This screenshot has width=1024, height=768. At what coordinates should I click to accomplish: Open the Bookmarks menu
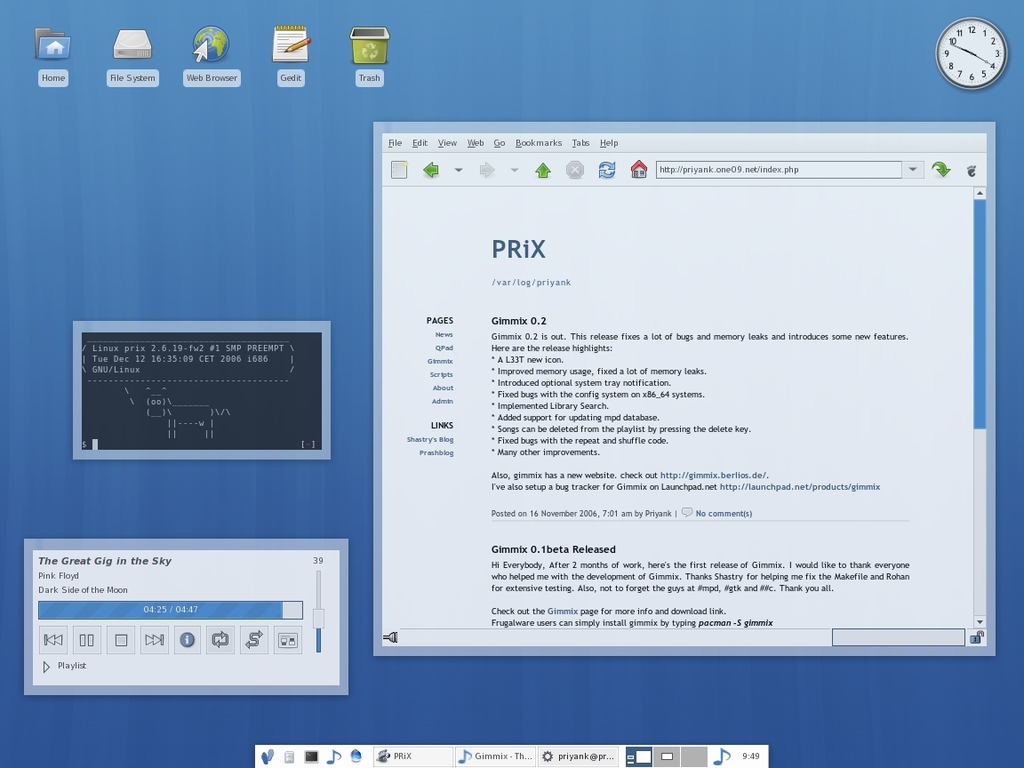click(538, 143)
